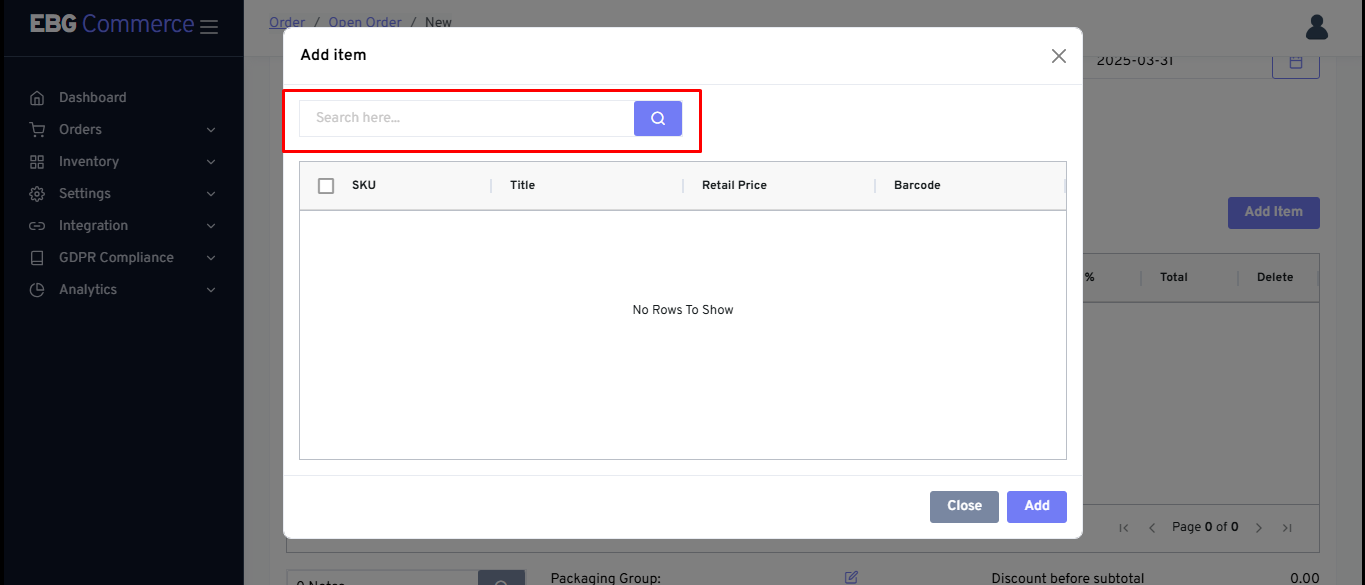The width and height of the screenshot is (1365, 585).
Task: Click the Open Order breadcrumb link
Action: [365, 22]
